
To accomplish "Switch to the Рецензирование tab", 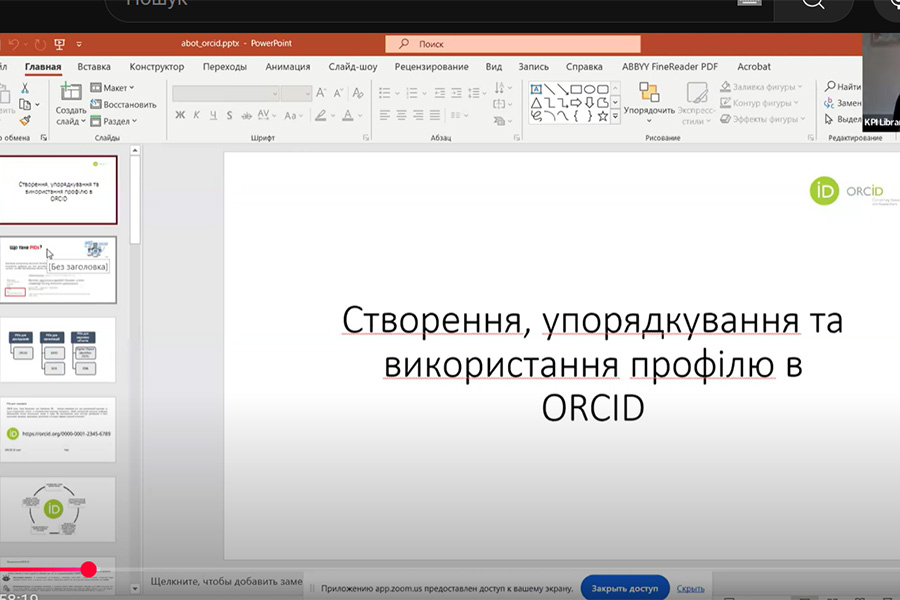I will (x=432, y=67).
